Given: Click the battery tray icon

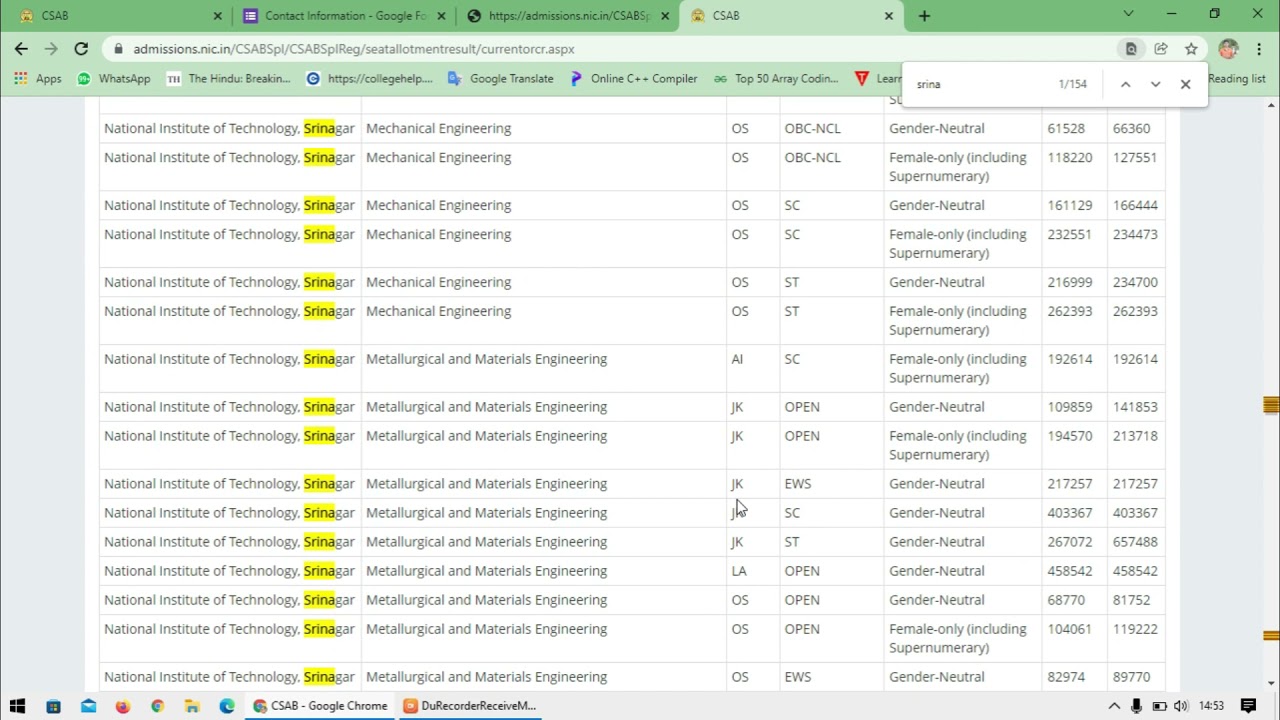Looking at the screenshot, I should [x=1159, y=705].
